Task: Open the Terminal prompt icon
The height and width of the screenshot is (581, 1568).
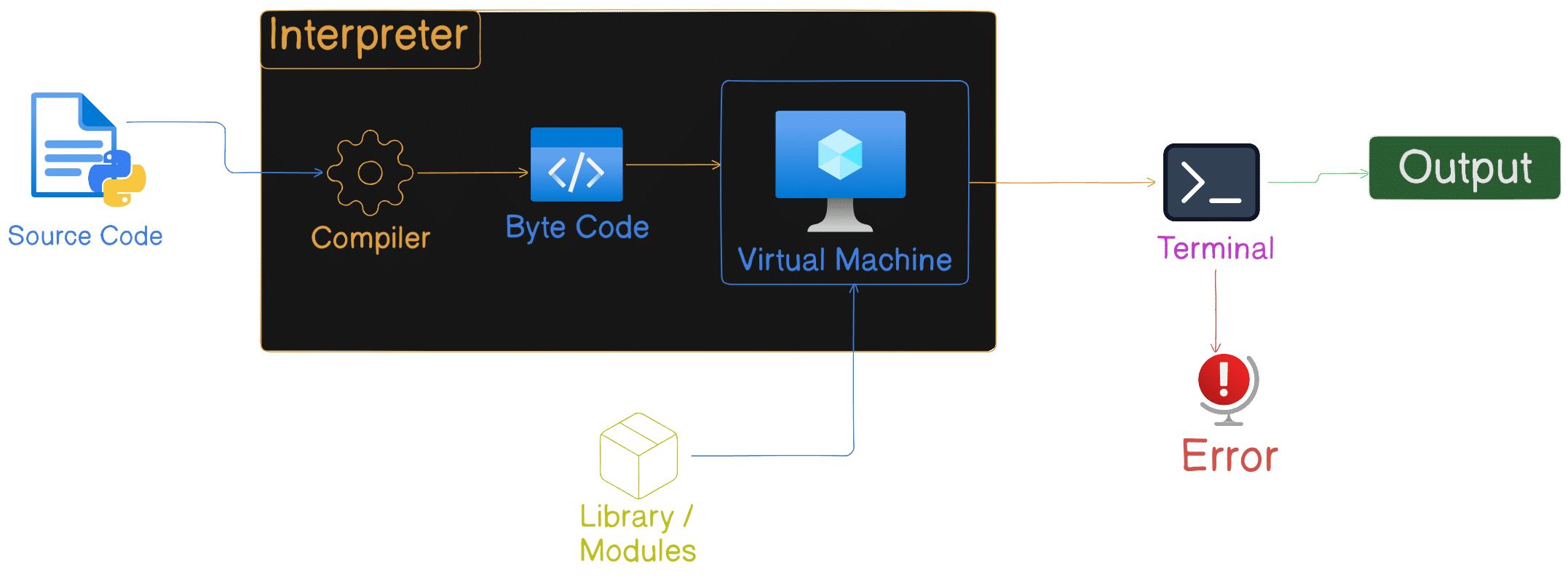Action: (1211, 182)
